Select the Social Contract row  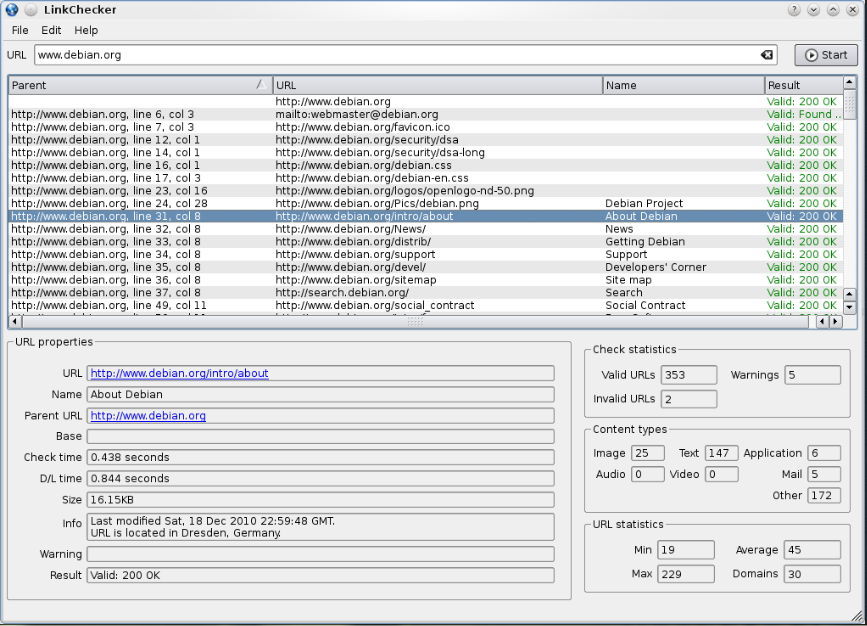(x=400, y=305)
